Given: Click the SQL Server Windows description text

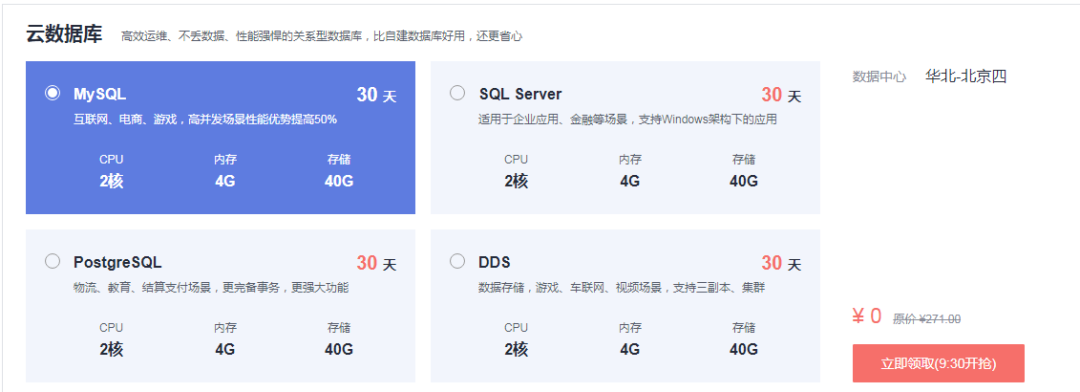Looking at the screenshot, I should (x=627, y=119).
